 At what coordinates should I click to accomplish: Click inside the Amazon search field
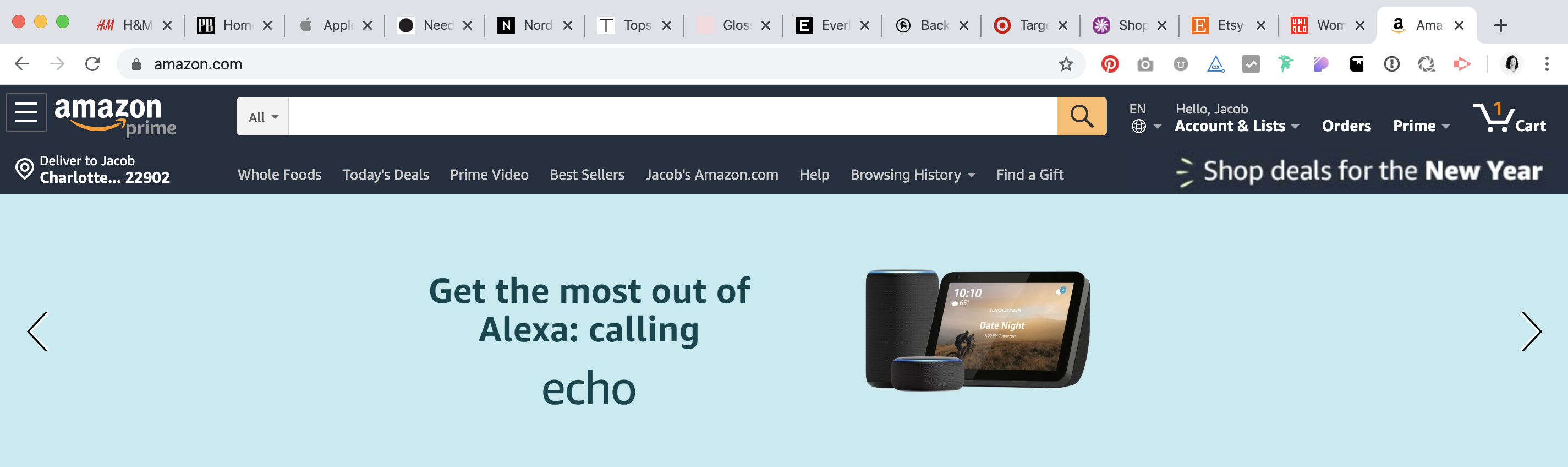(x=673, y=116)
